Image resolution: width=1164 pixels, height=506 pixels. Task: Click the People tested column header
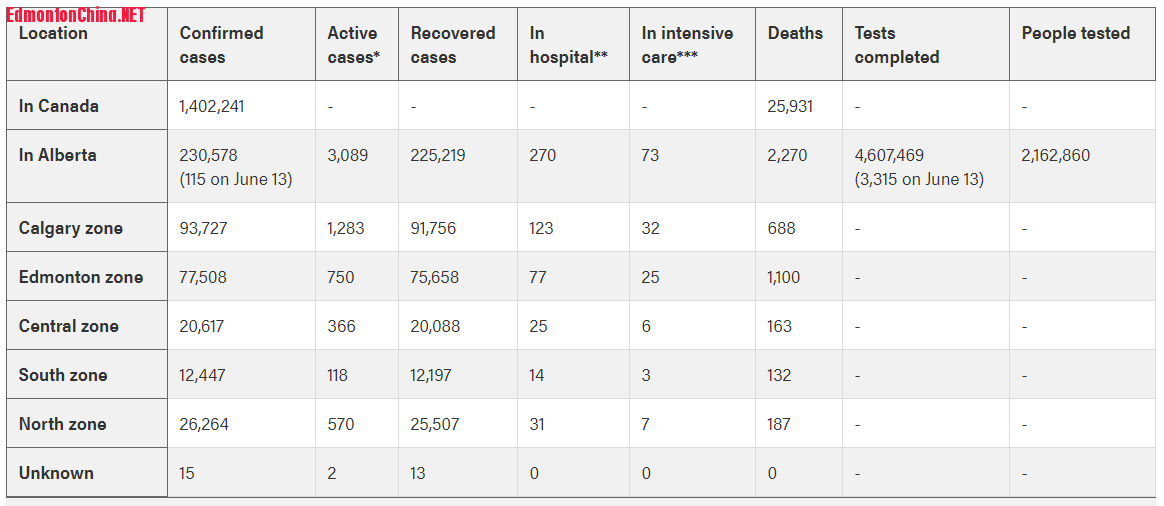click(x=1075, y=33)
